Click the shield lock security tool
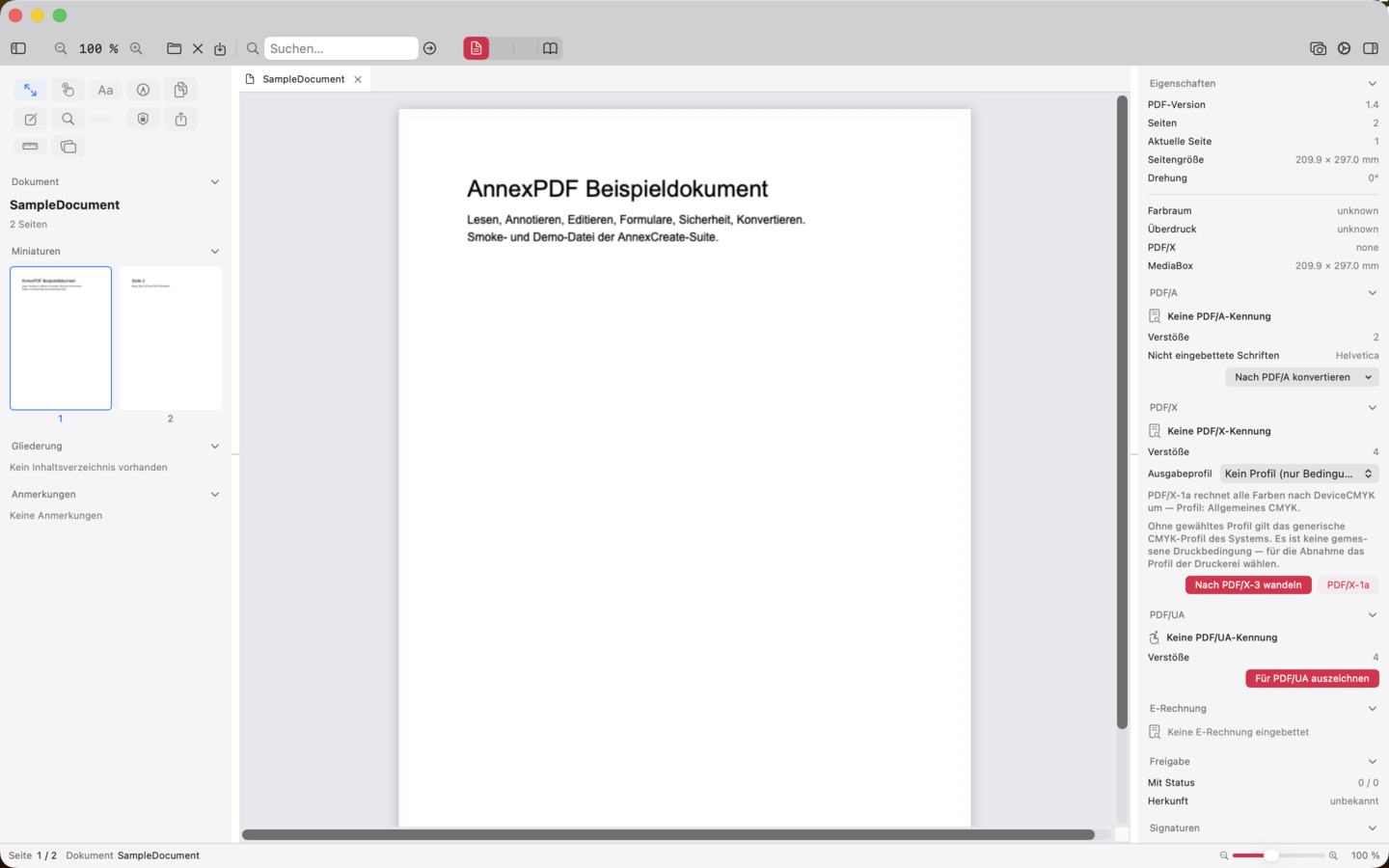Screen dimensions: 1389x868 point(143,119)
